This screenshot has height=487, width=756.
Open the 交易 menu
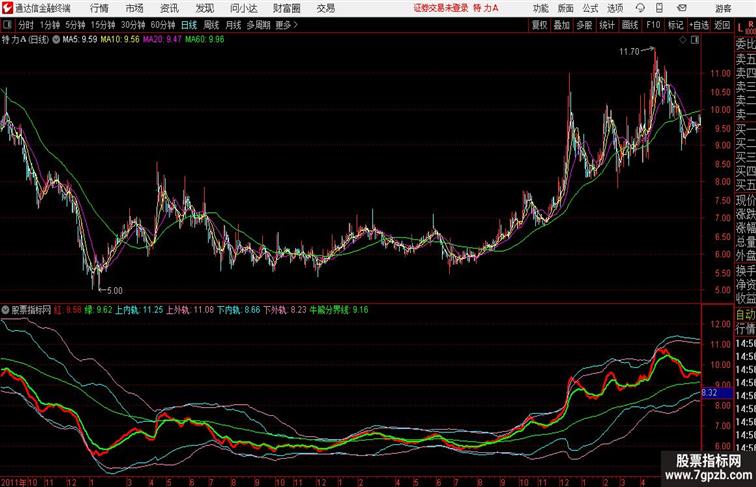pyautogui.click(x=325, y=8)
